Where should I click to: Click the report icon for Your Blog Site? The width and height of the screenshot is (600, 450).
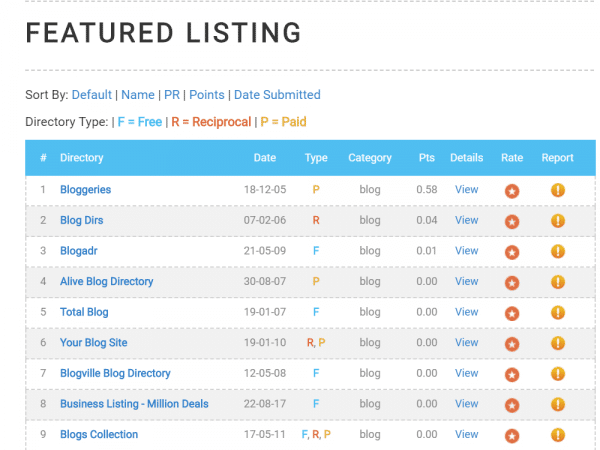pos(558,343)
